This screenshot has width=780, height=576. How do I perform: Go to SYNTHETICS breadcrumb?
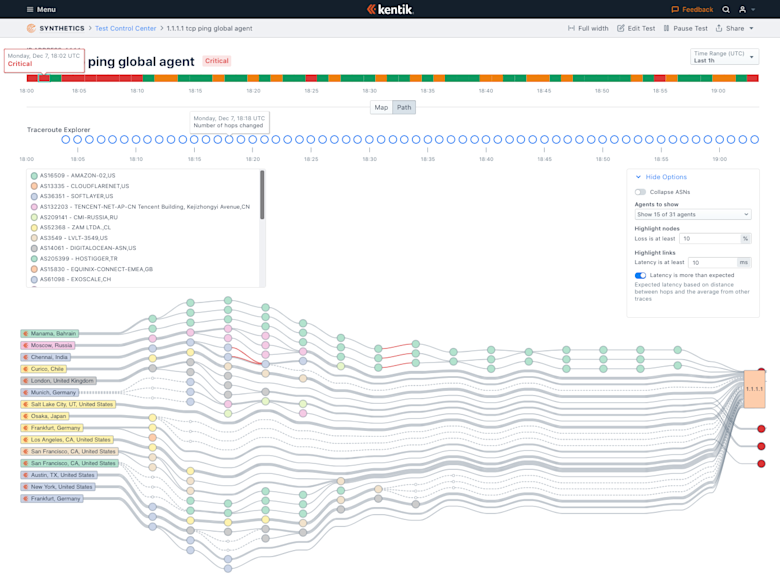(62, 28)
